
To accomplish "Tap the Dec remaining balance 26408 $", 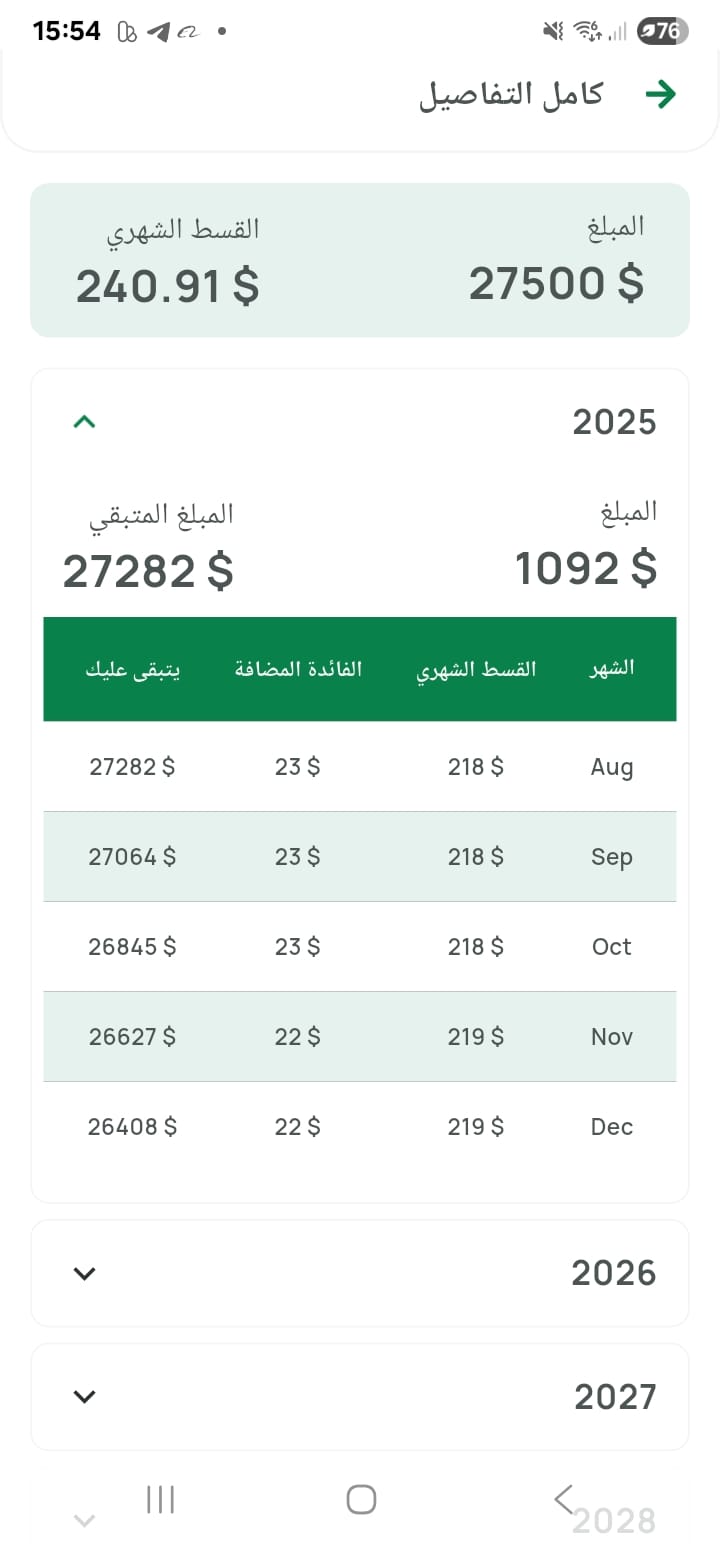I will [132, 1127].
